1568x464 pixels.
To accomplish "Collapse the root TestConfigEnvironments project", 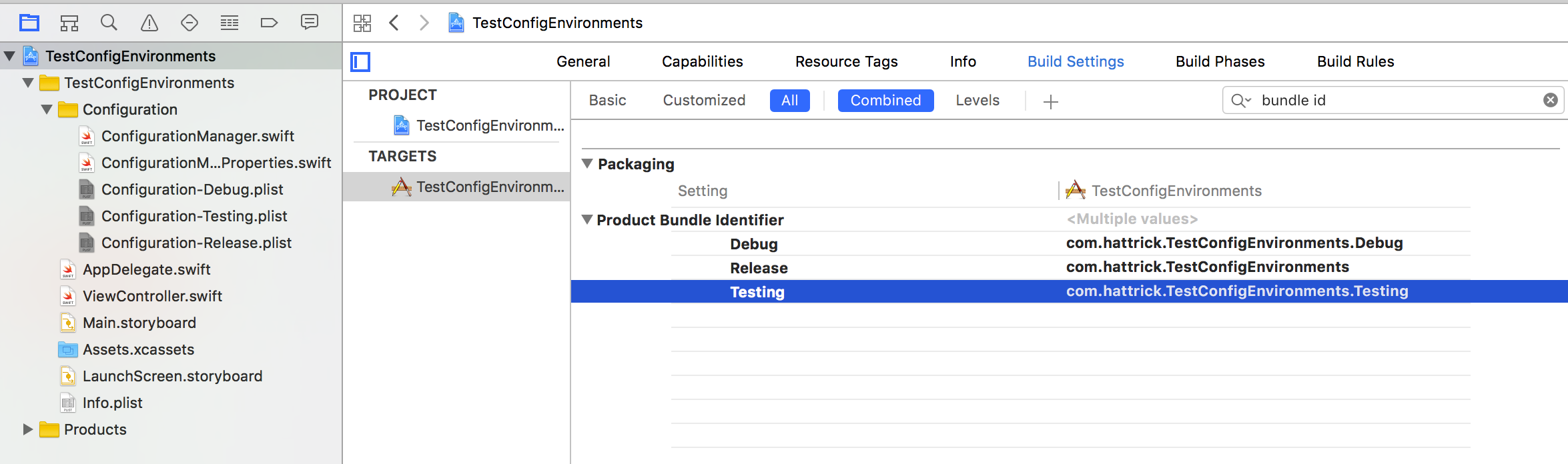I will point(10,56).
